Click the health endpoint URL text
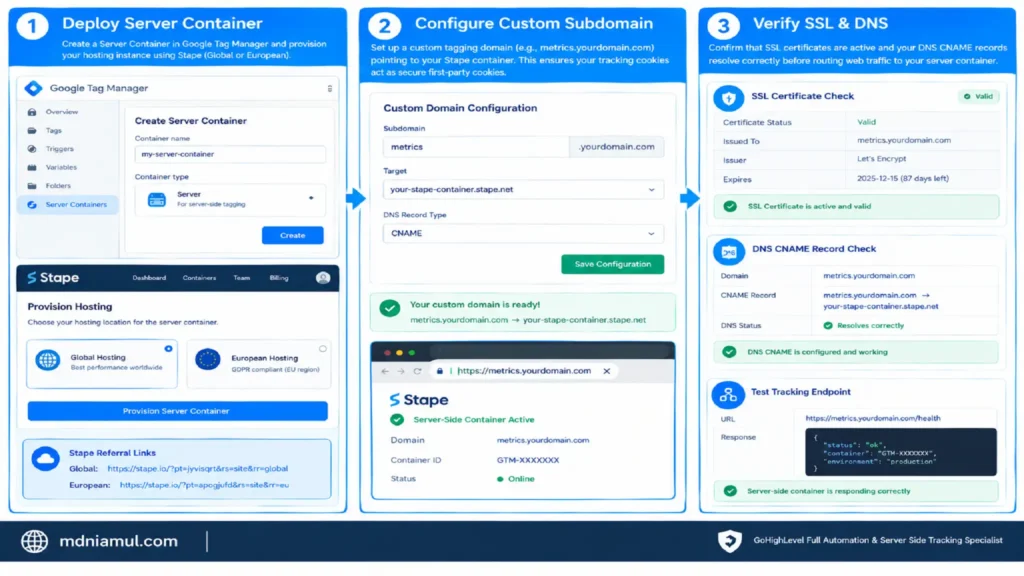This screenshot has height=576, width=1024. [x=872, y=419]
